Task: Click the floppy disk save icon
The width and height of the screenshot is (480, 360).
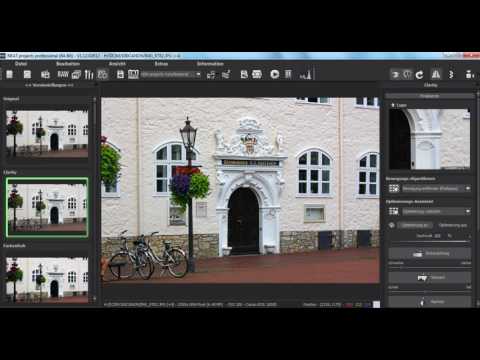Action: [121, 74]
